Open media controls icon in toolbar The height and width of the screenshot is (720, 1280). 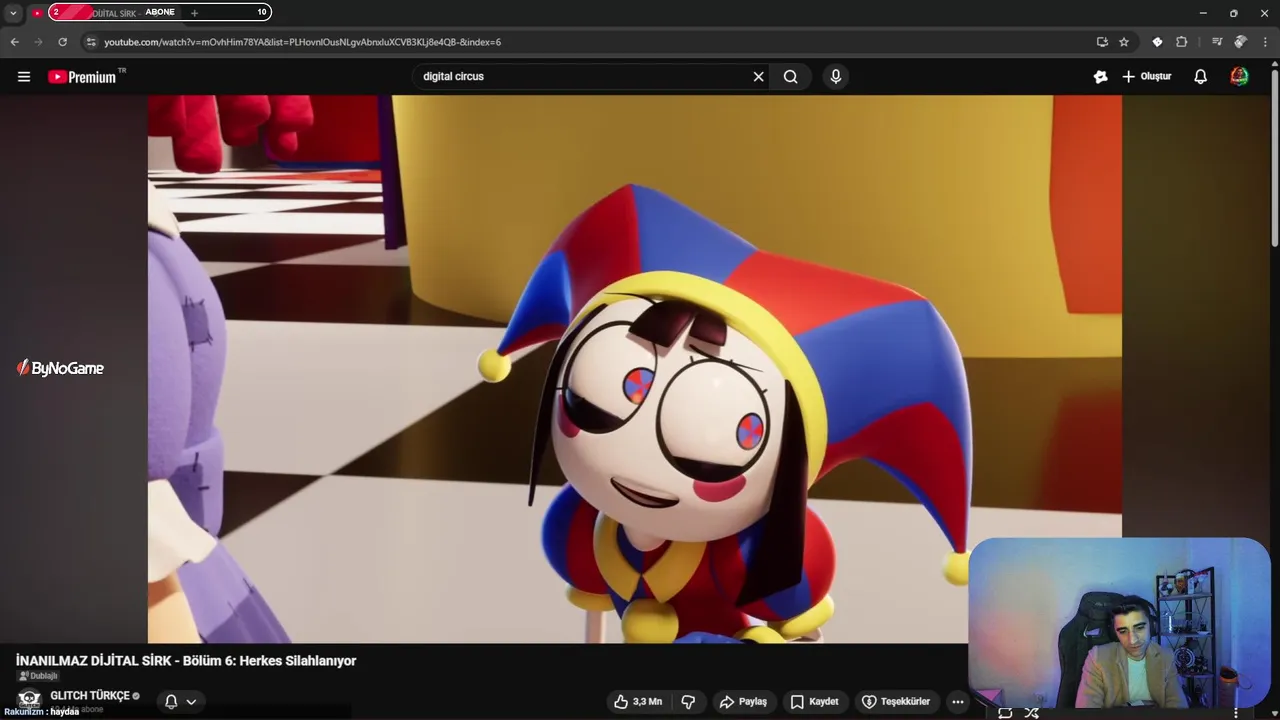1216,42
